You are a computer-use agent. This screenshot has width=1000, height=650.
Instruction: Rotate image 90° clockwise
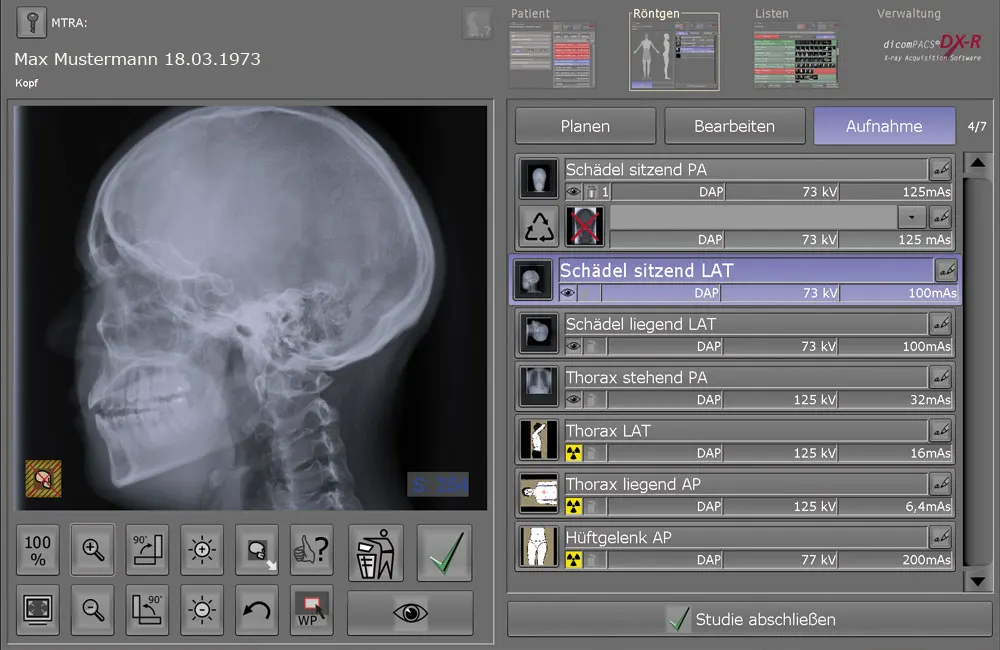click(x=148, y=551)
